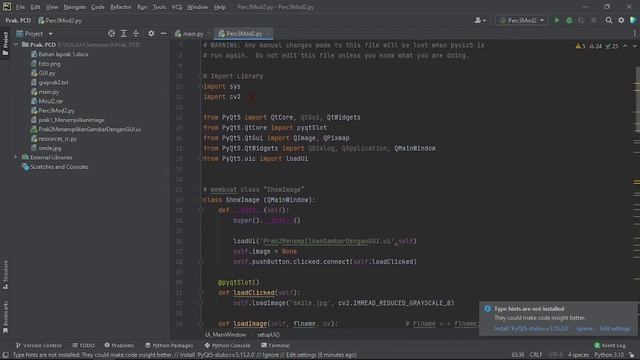Open the File menu
The height and width of the screenshot is (360, 640).
(x=20, y=7)
